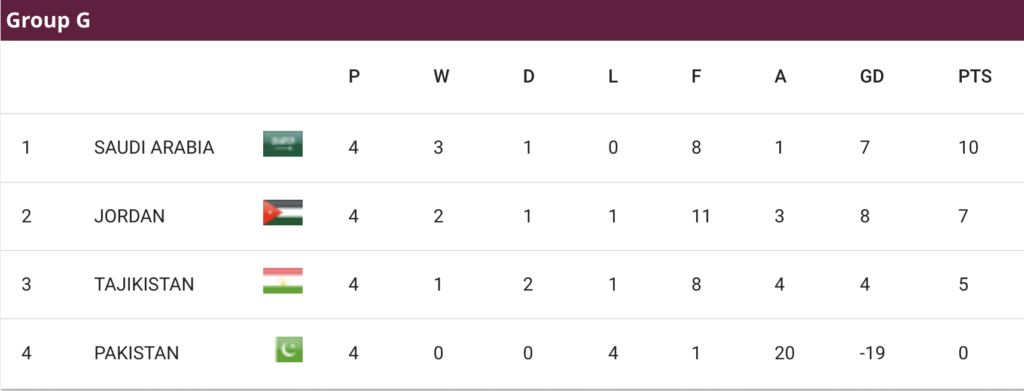Click Saudi Arabia's 10 points value
Viewport: 1024px width, 391px height.
[x=968, y=148]
